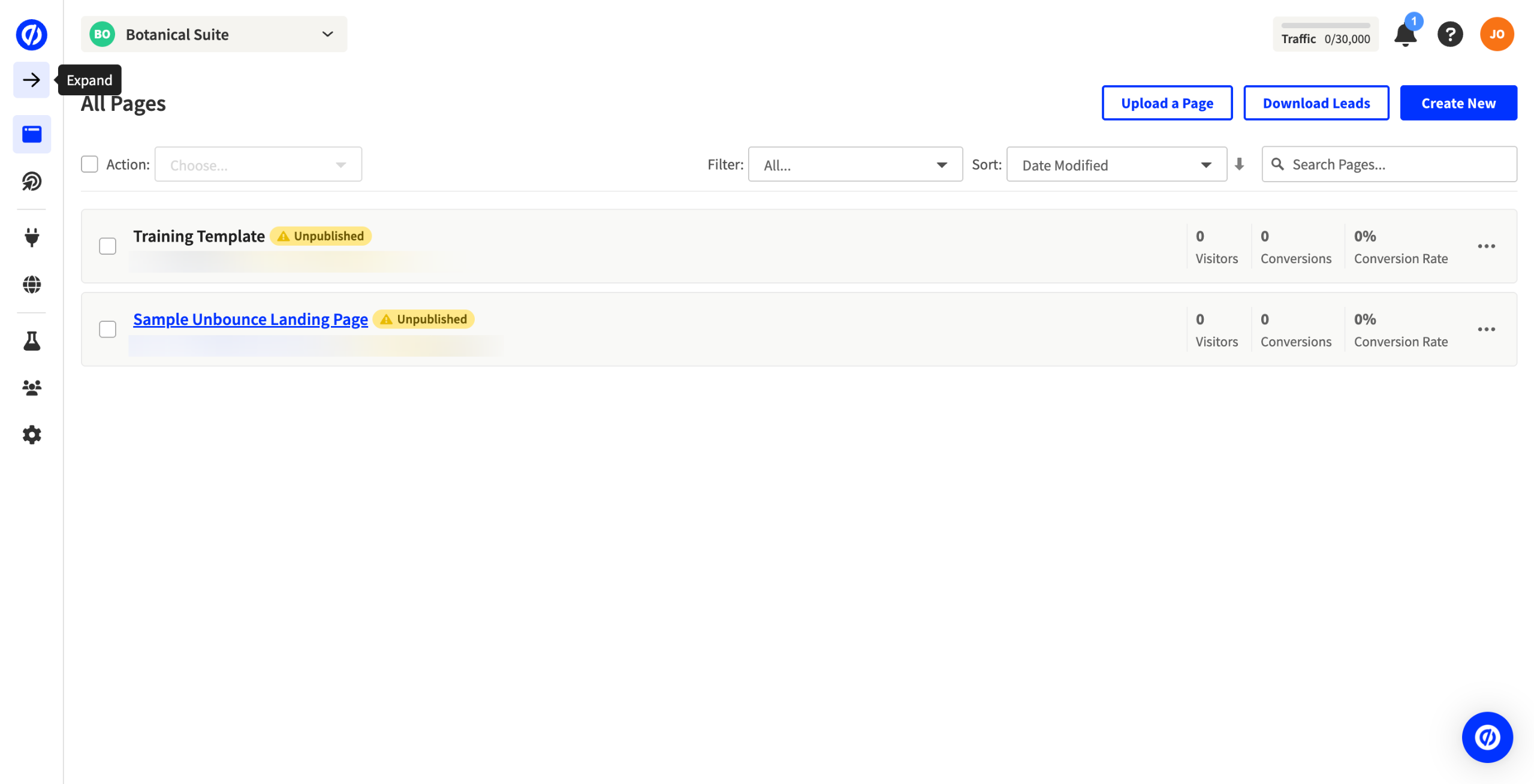Open the Filter All... dropdown

(x=855, y=165)
